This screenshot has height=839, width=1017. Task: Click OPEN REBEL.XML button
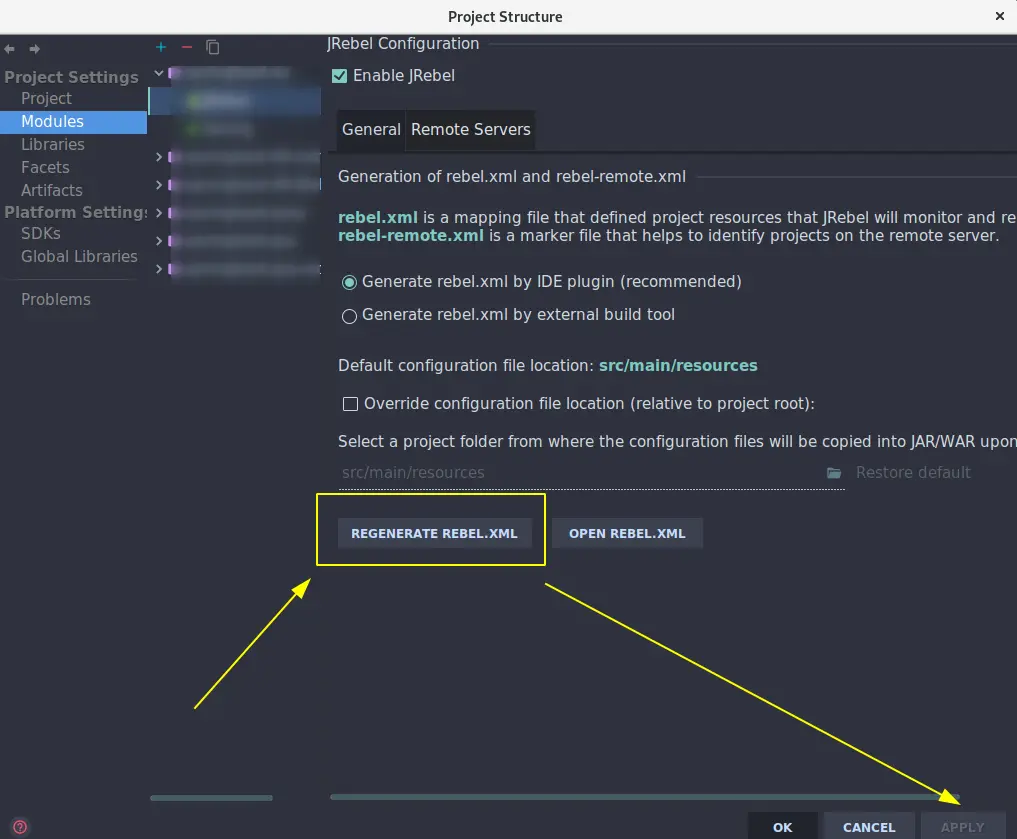627,534
